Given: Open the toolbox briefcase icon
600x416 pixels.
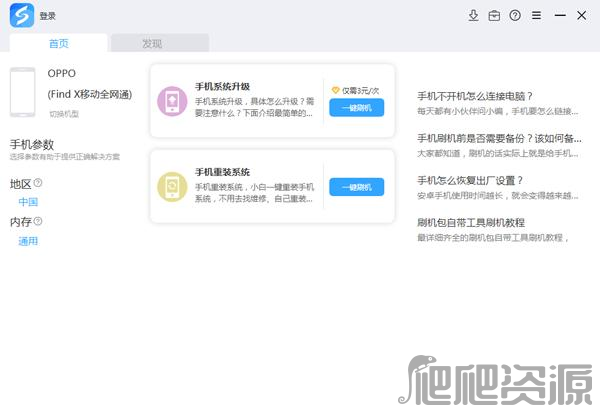Looking at the screenshot, I should 494,16.
